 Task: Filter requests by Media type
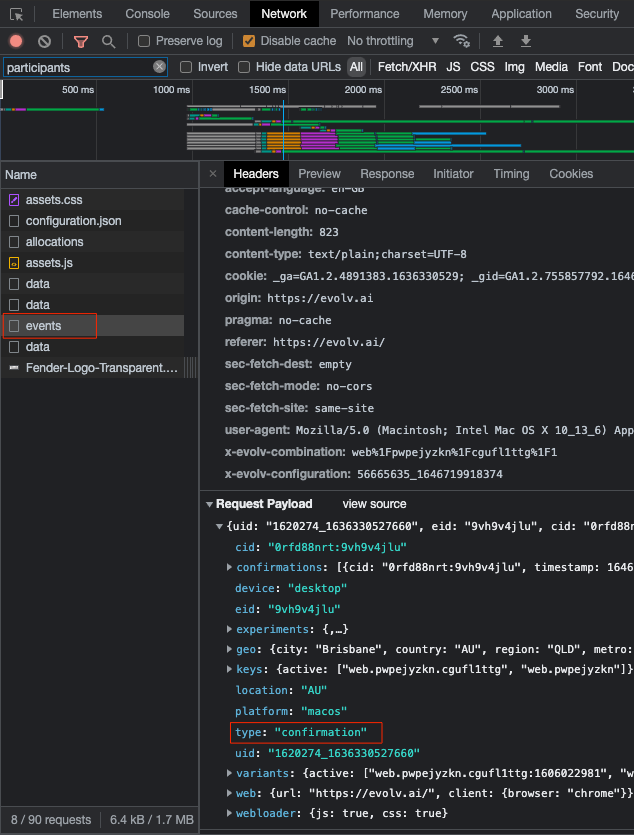pyautogui.click(x=551, y=67)
